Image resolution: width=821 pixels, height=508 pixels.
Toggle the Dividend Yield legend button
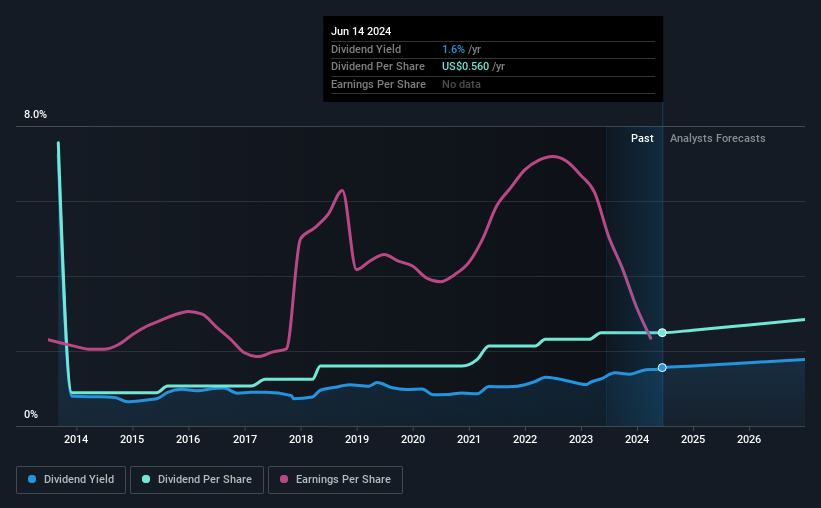71,480
